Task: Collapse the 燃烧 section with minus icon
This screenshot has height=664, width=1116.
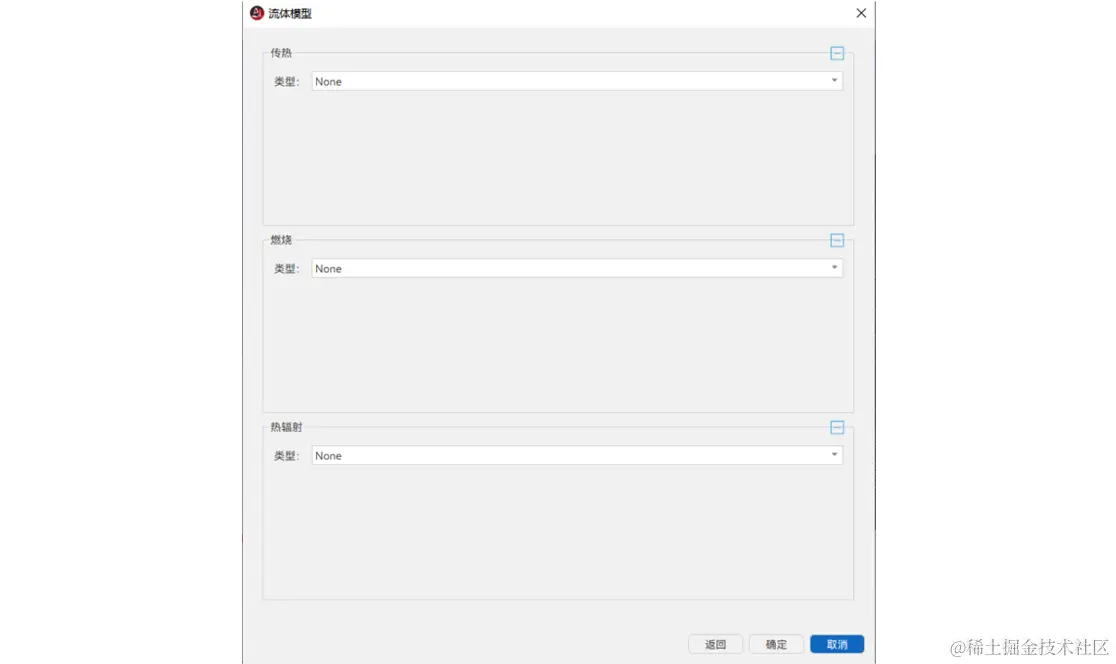Action: point(837,241)
